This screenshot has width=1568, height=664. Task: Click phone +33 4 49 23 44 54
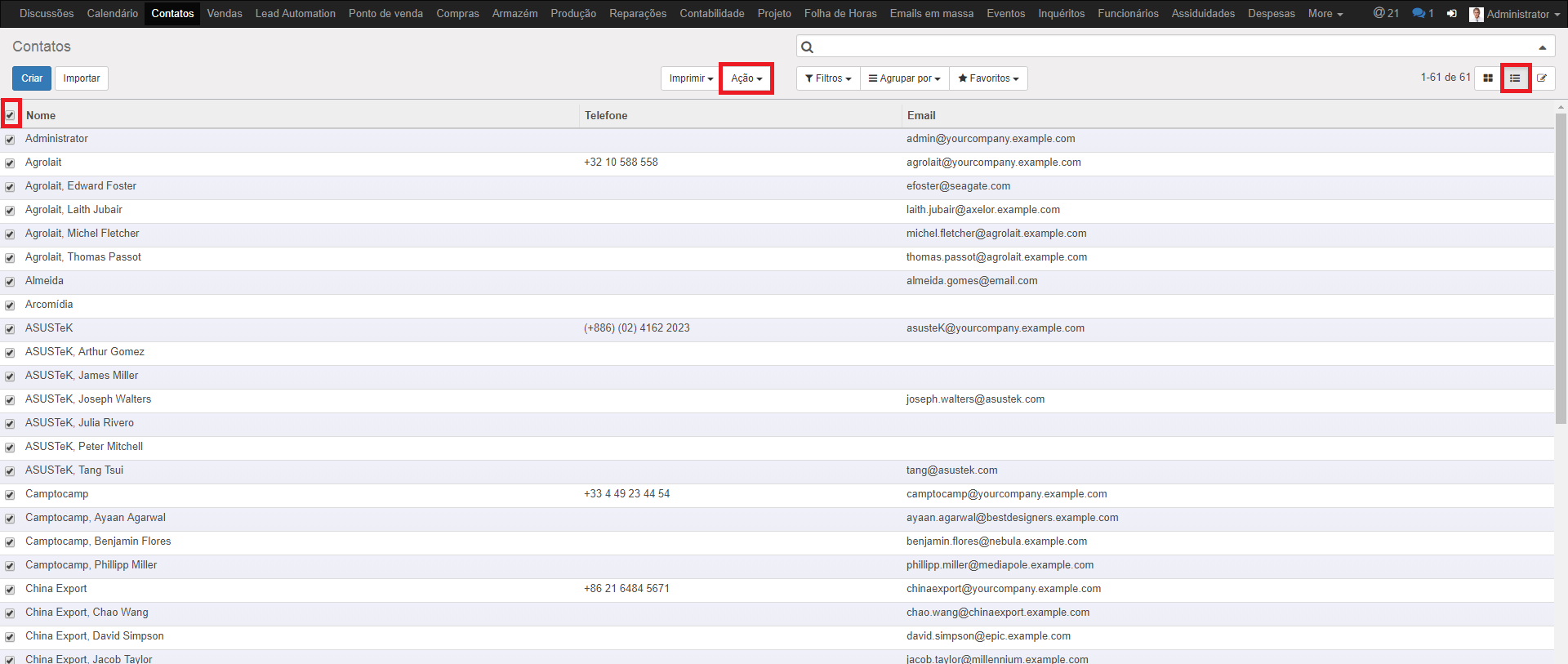[626, 494]
